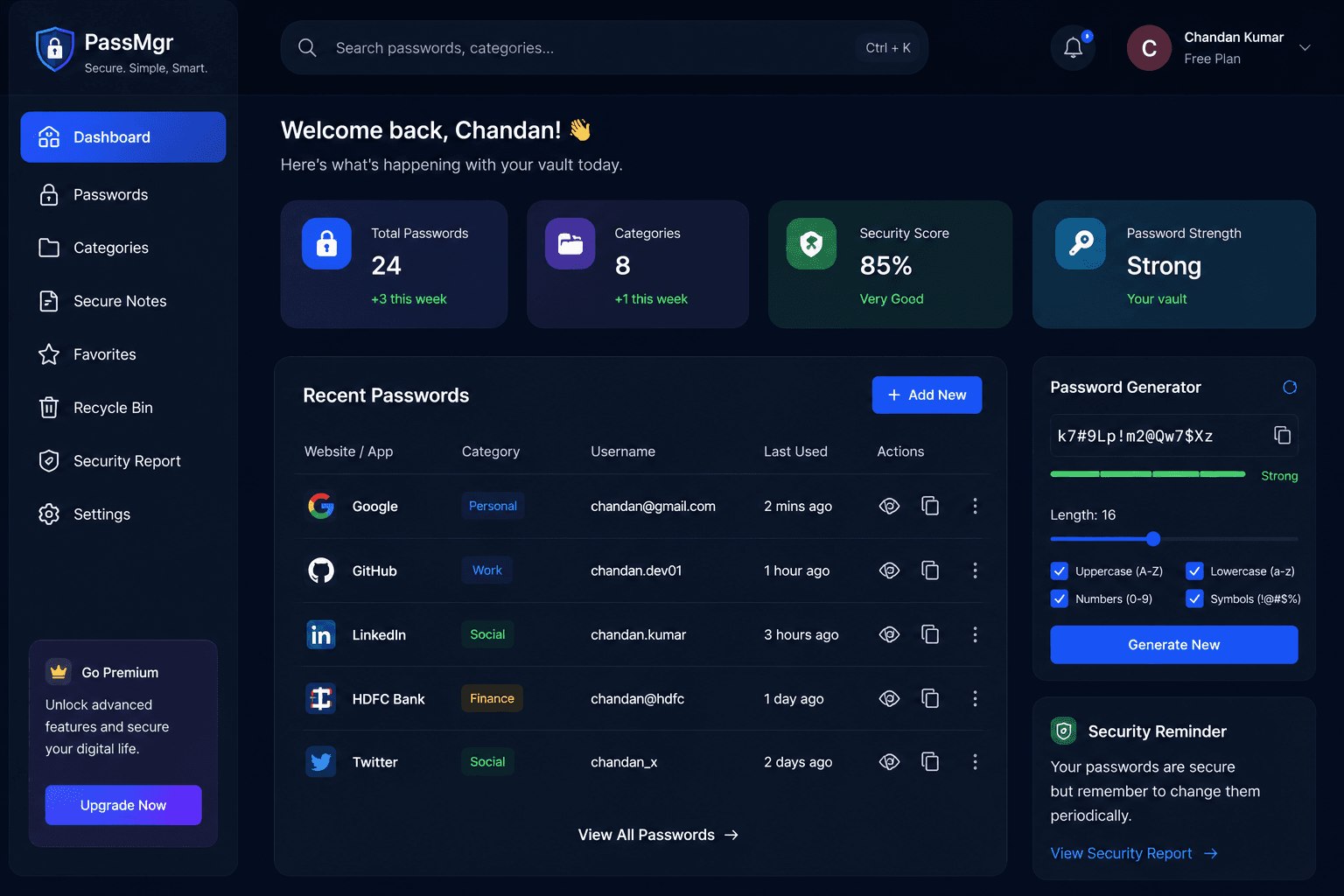Viewport: 1344px width, 896px height.
Task: Open more options for Google row
Action: tap(975, 506)
